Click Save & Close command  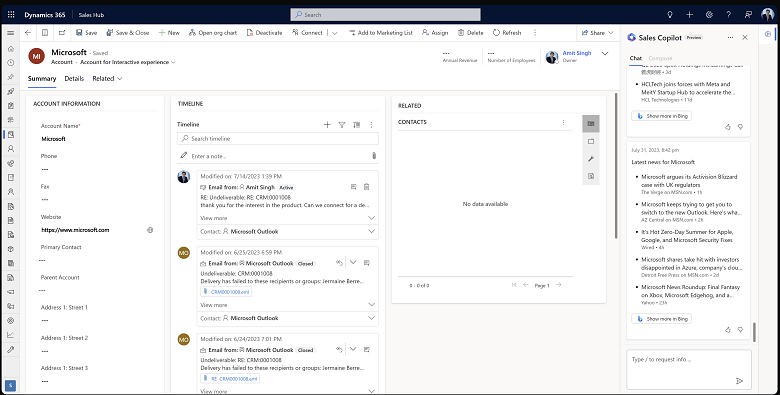coord(127,33)
